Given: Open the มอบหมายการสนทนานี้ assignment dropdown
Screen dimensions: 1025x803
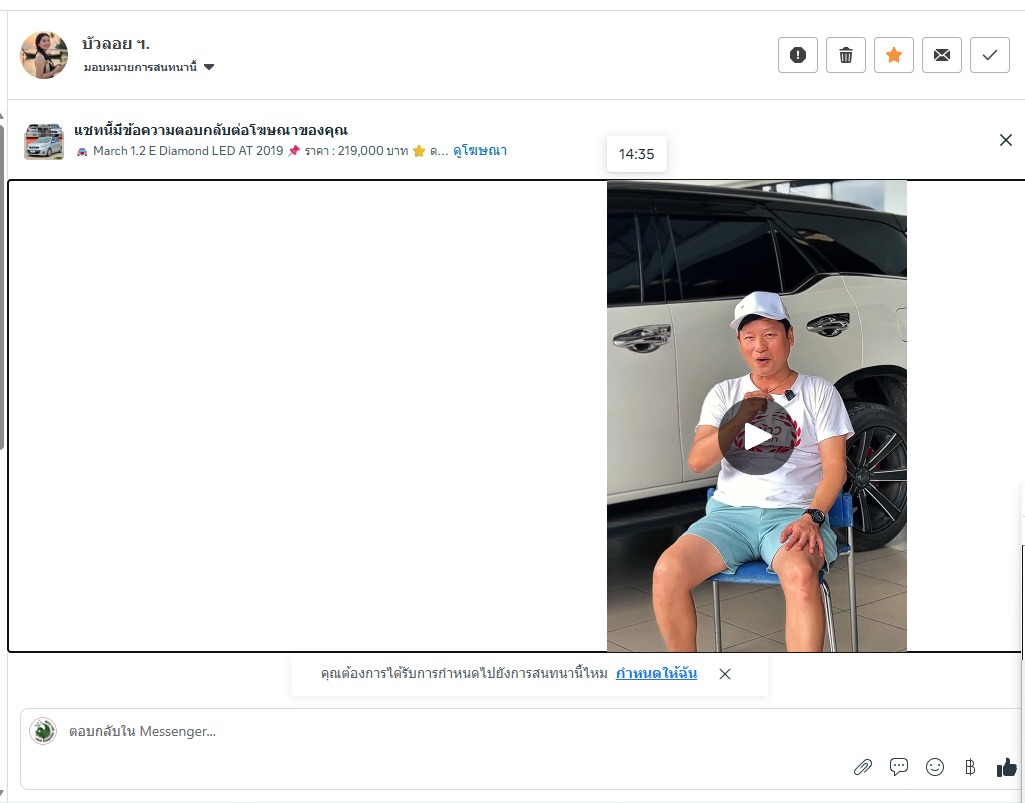Looking at the screenshot, I should [x=149, y=67].
